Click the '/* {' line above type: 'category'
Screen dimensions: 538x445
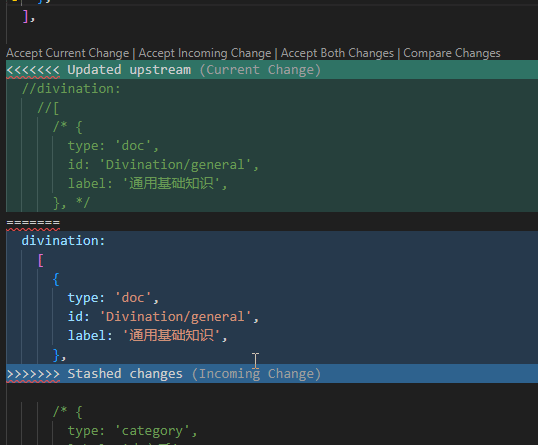68,412
